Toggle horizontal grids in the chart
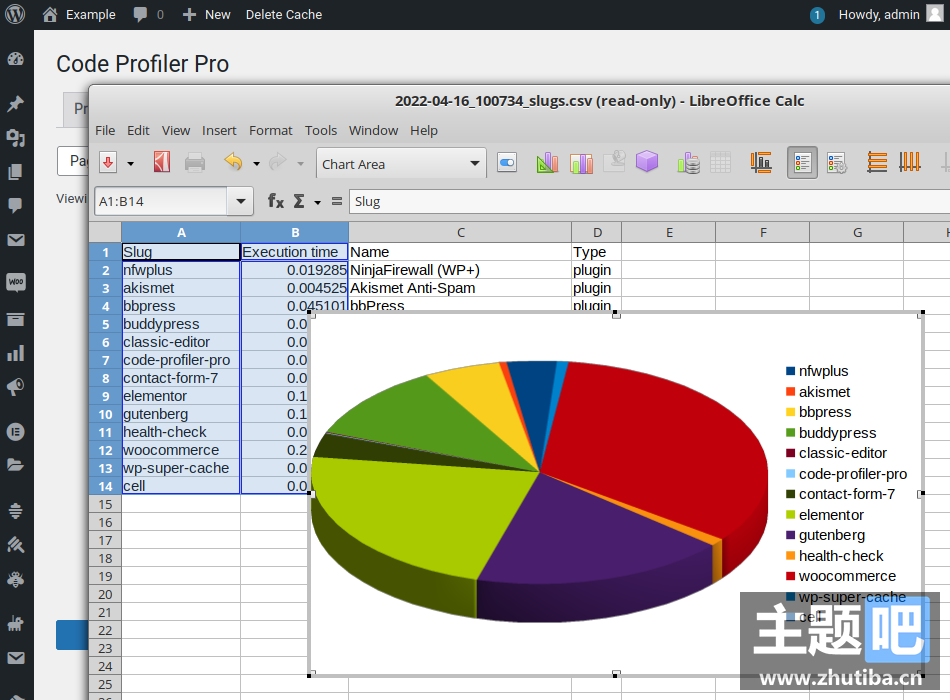Screen dimensions: 950x700 click(x=877, y=162)
